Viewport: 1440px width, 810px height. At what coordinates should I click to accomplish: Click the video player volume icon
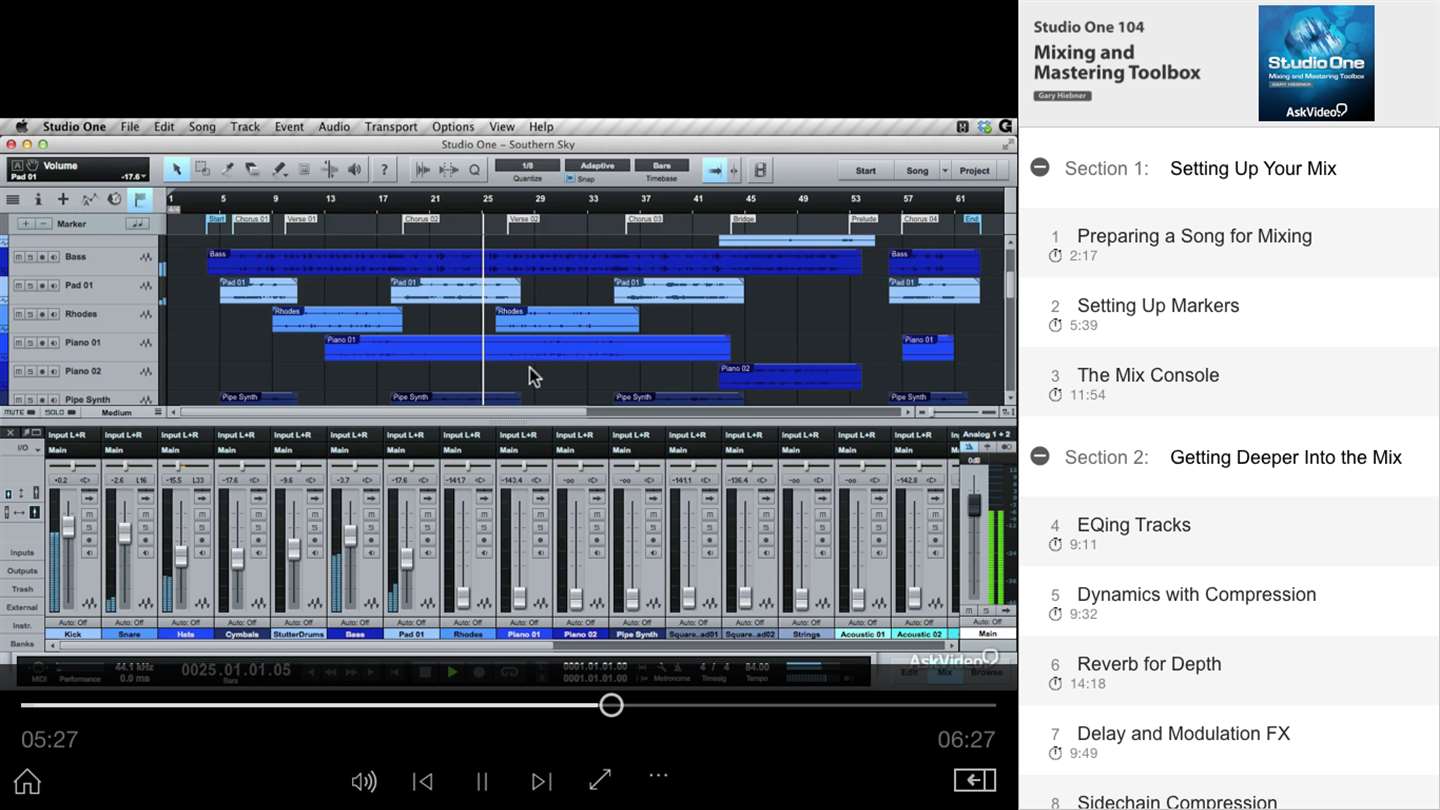point(364,781)
